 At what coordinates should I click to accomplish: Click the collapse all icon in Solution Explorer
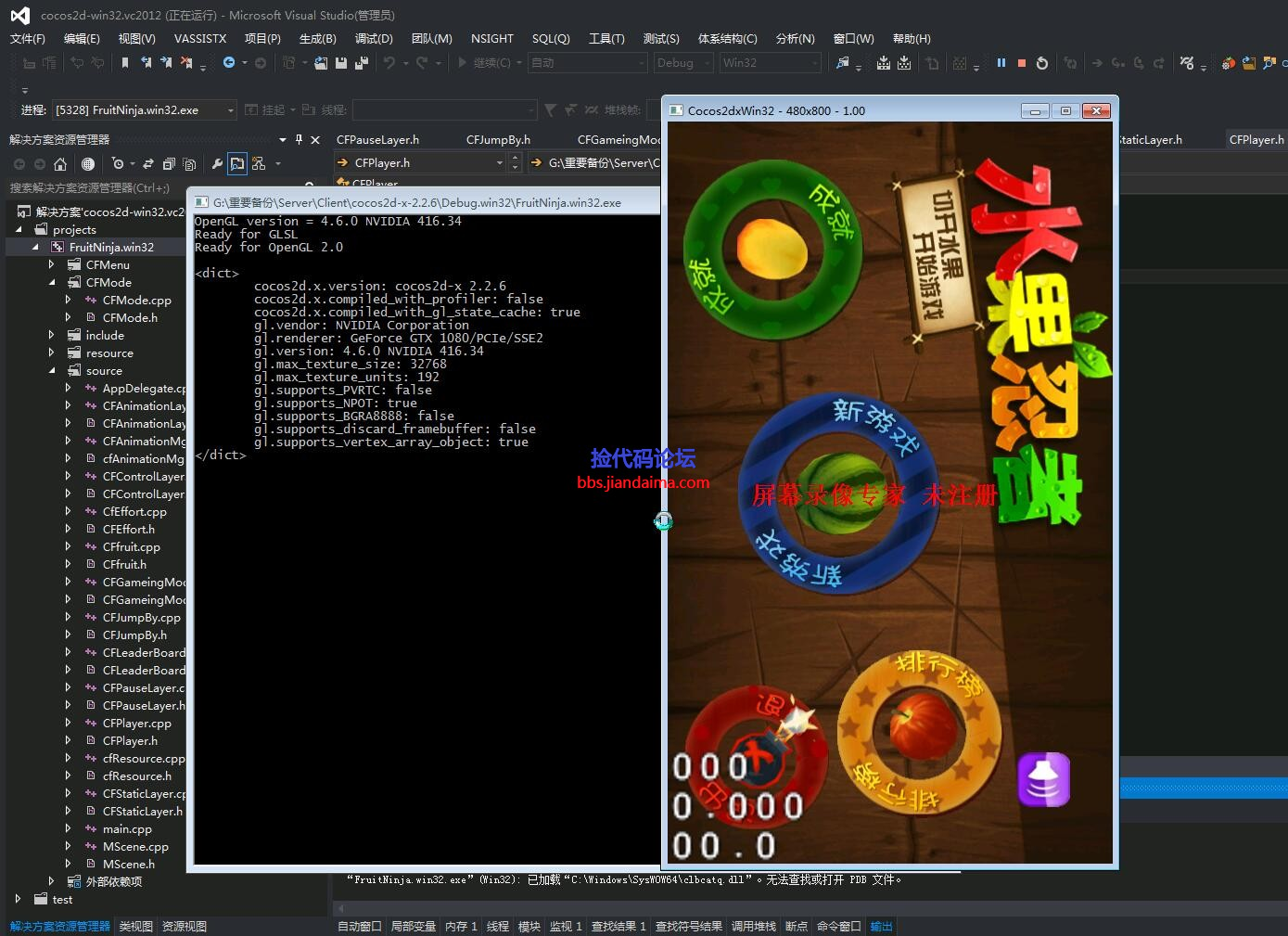(169, 163)
